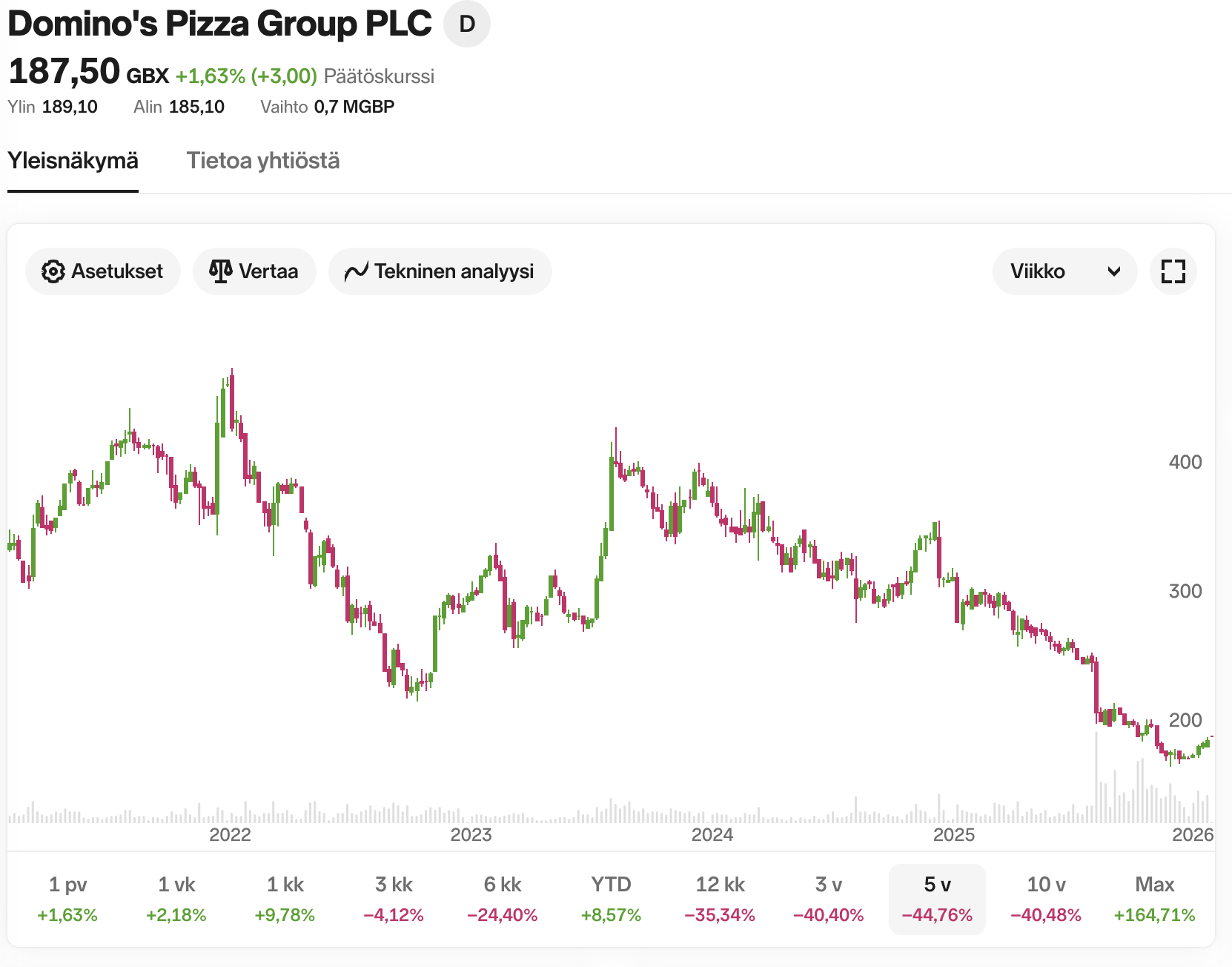Click the Tekninen analyysi line icon
The height and width of the screenshot is (967, 1232).
click(x=356, y=271)
